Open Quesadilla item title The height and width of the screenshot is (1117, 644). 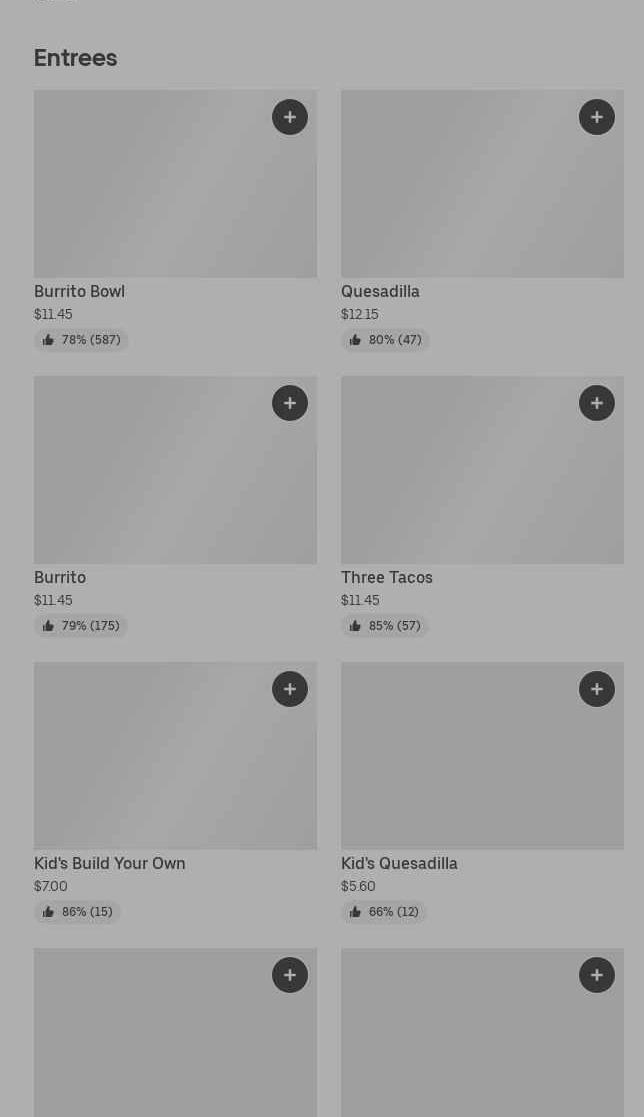[x=380, y=291]
